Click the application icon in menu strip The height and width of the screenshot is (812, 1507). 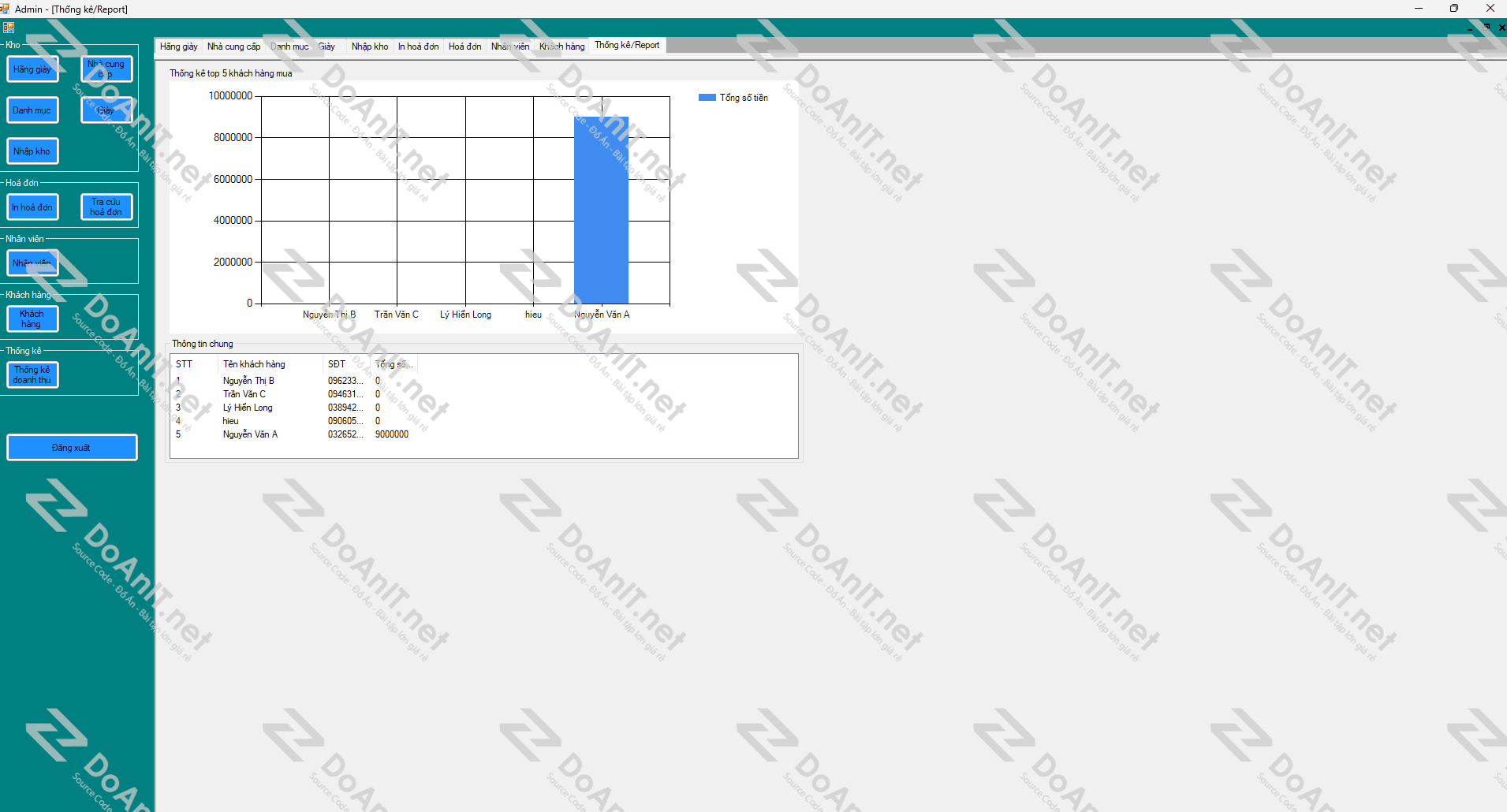coord(9,28)
